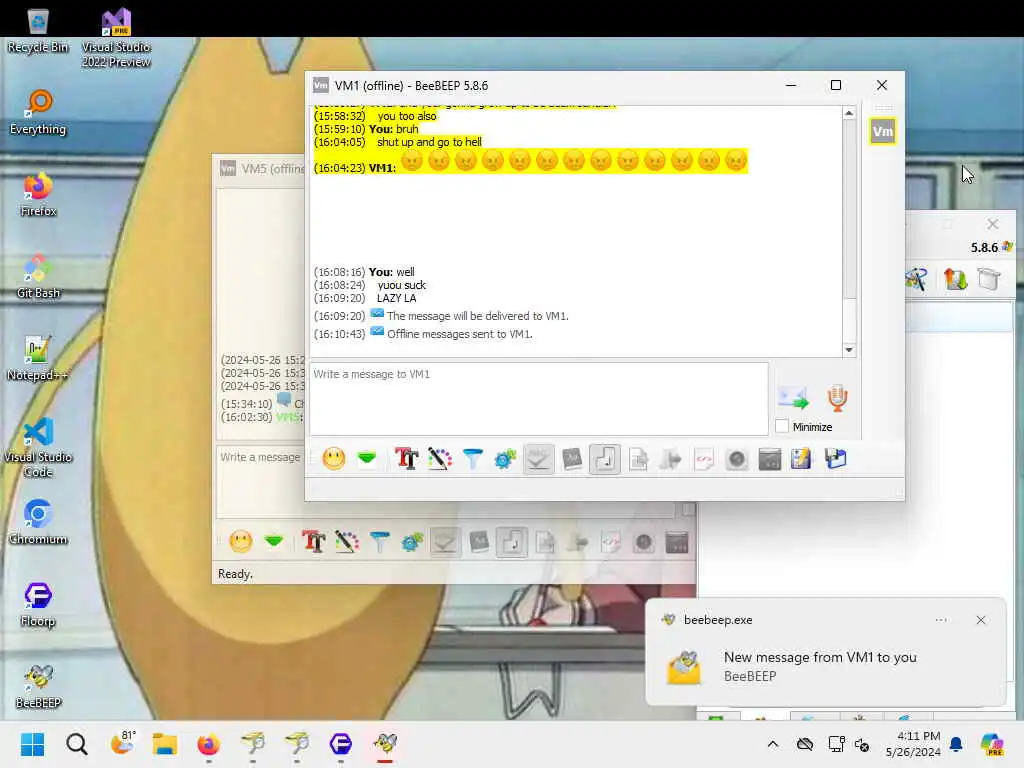This screenshot has width=1024, height=768.
Task: Open Windows Start menu
Action: coord(32,744)
